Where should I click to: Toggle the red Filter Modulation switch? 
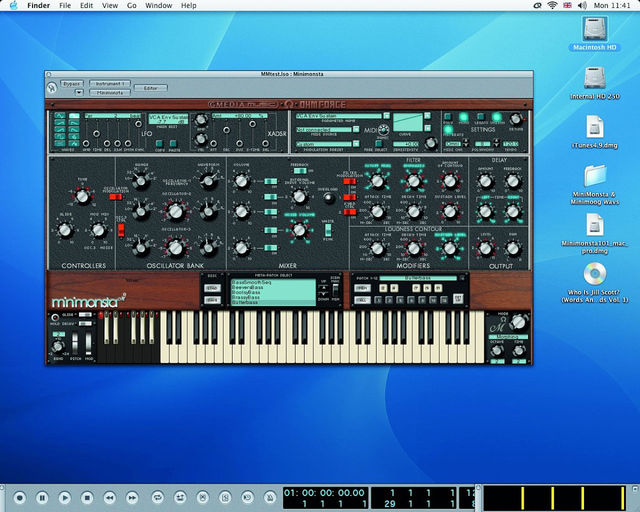click(349, 181)
